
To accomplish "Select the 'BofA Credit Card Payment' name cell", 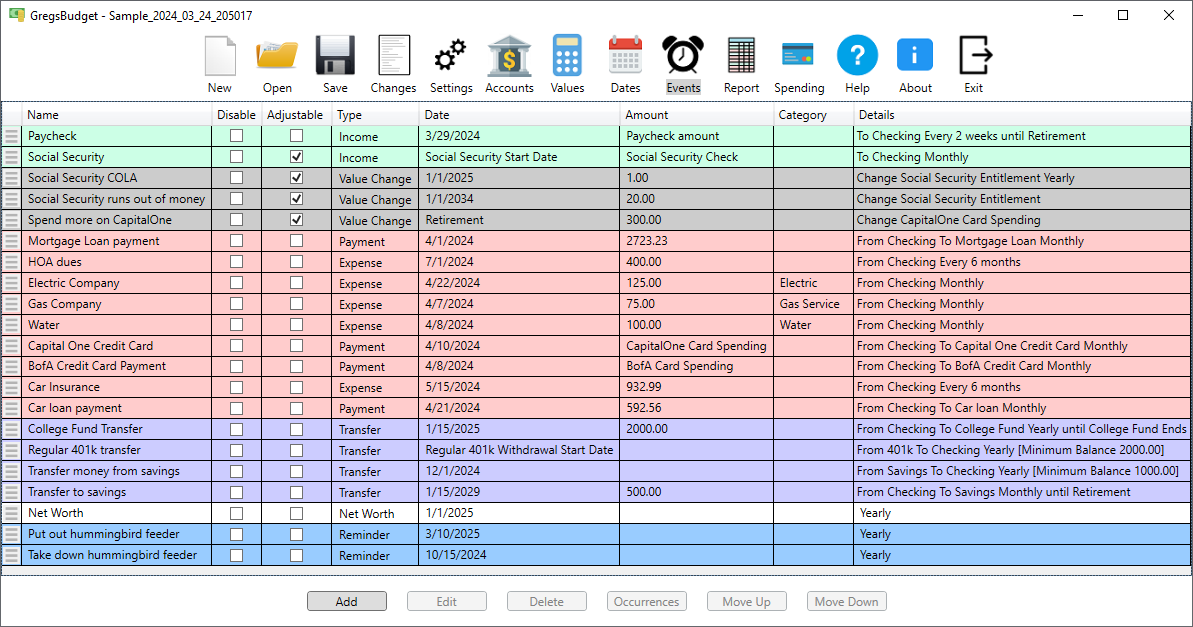I will 116,366.
